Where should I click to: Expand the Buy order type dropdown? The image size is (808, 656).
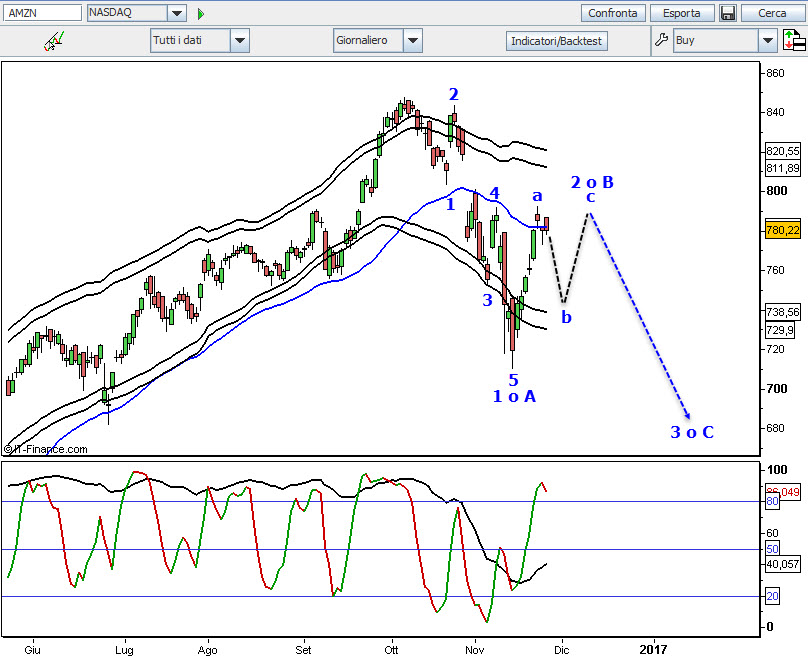coord(767,40)
